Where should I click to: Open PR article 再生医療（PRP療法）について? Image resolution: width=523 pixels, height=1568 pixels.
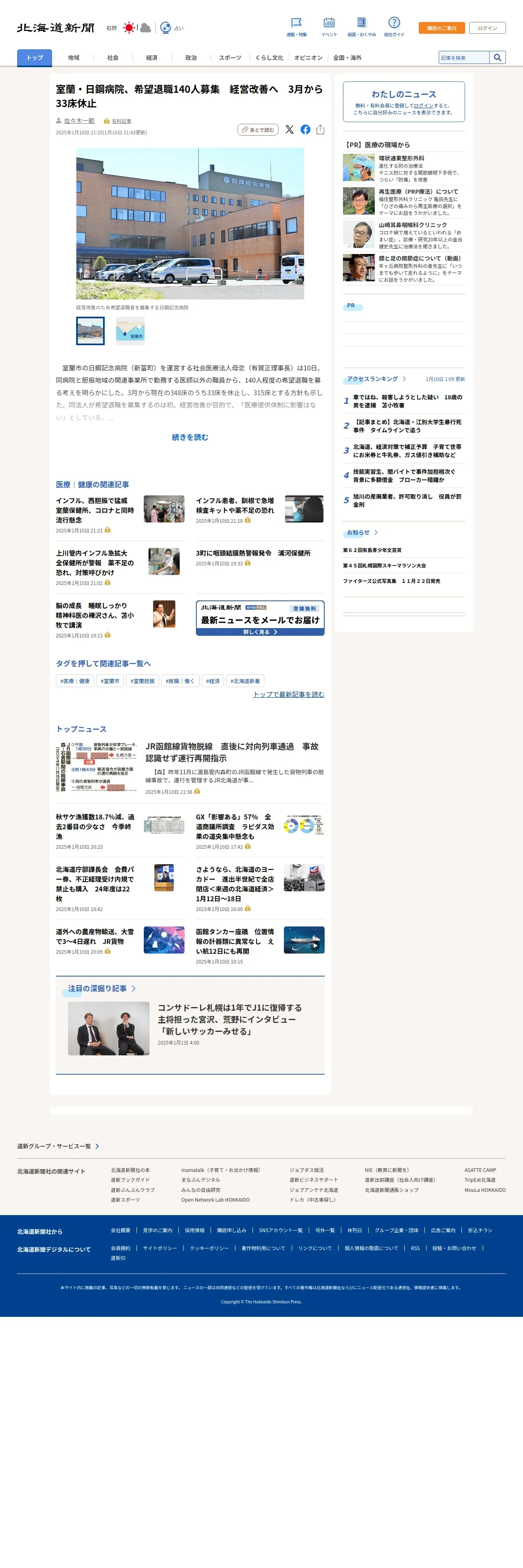click(404, 201)
